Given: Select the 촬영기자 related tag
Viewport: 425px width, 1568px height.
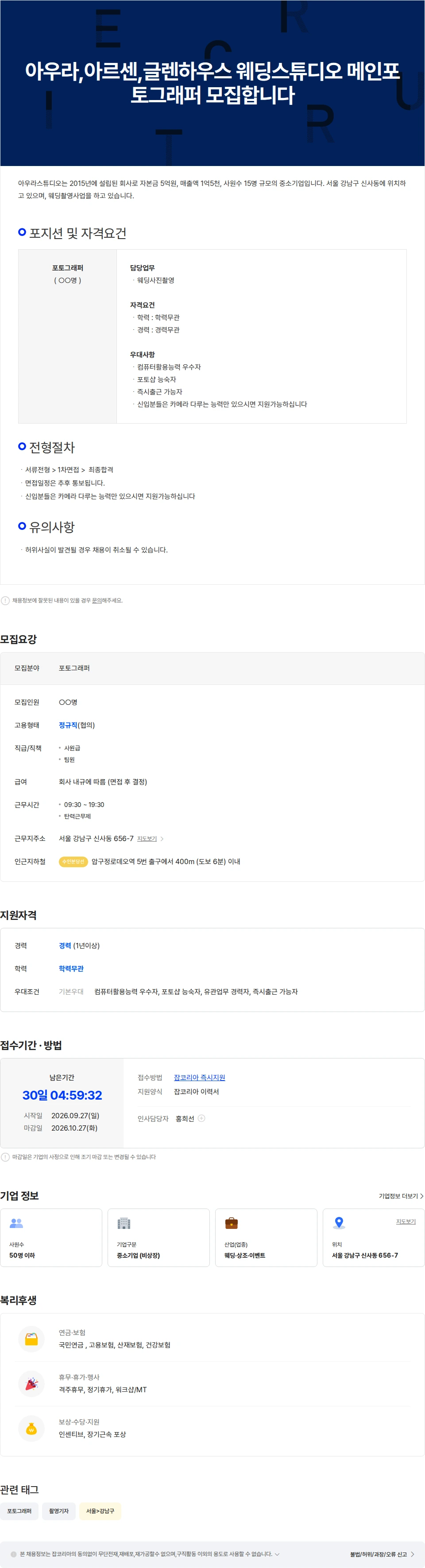Looking at the screenshot, I should [x=59, y=1511].
